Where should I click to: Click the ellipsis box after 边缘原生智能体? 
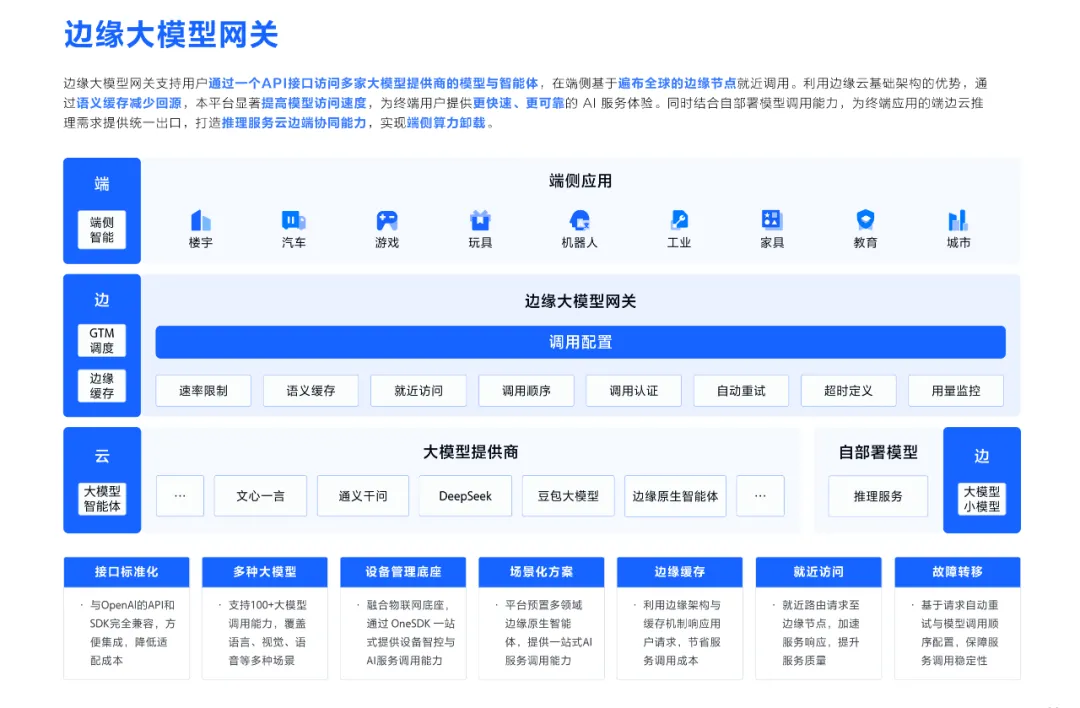[x=760, y=496]
